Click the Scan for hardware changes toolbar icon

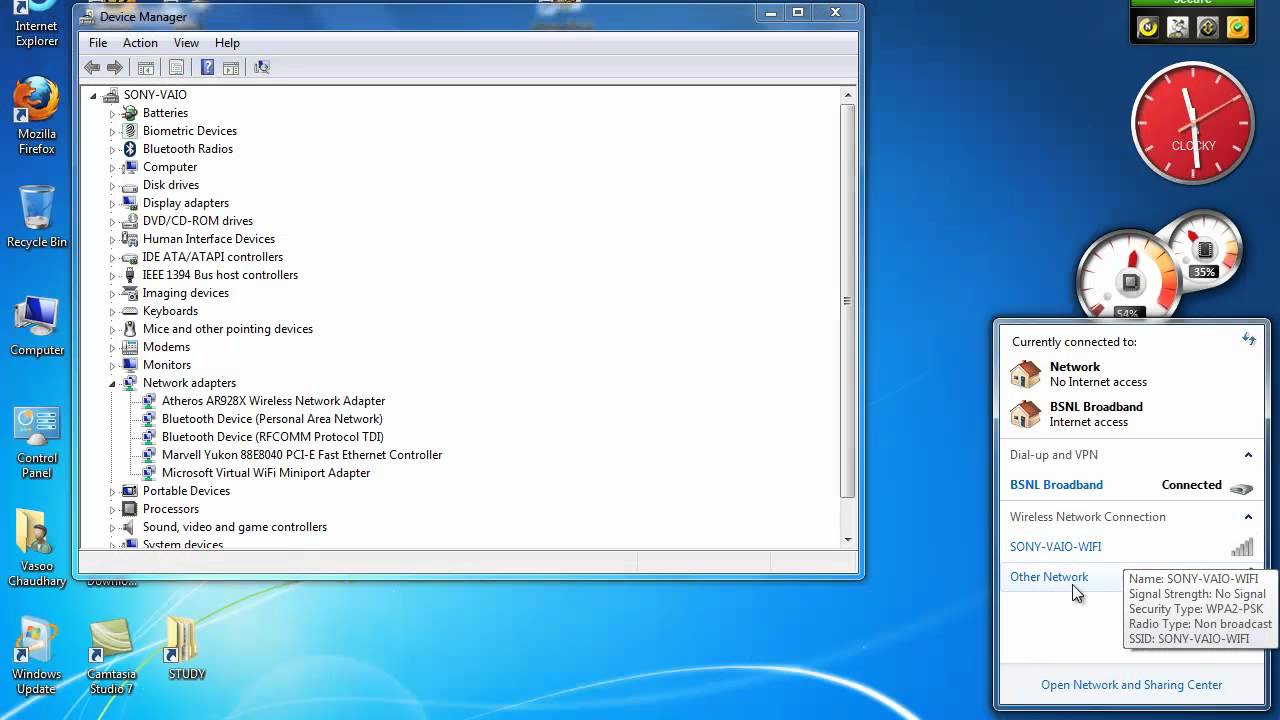click(262, 68)
